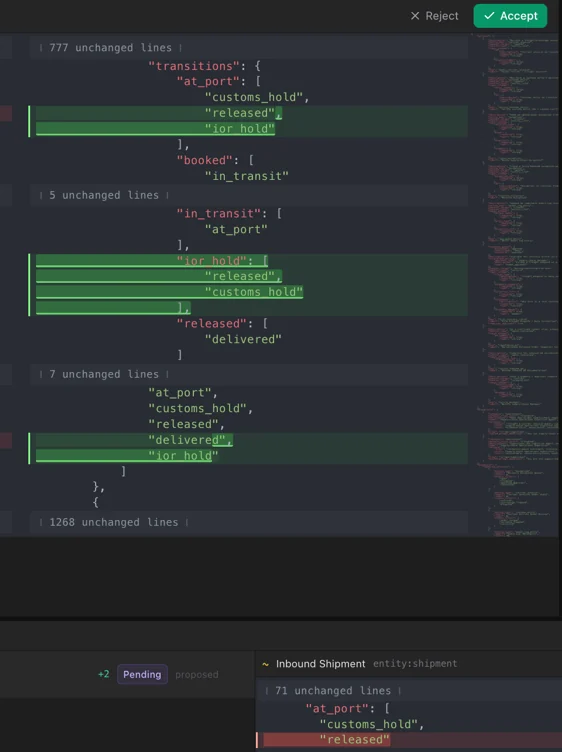
Task: Click the proposed label next to Pending
Action: pos(197,675)
